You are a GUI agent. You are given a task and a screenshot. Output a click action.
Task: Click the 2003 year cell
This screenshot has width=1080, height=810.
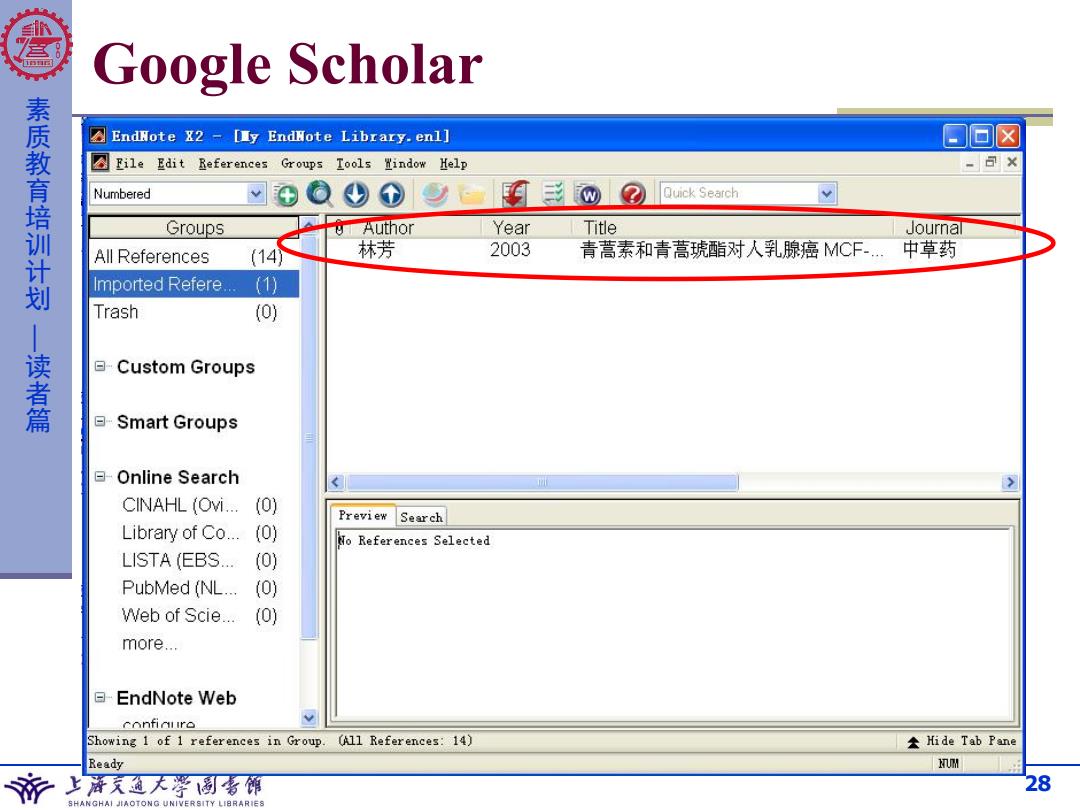[x=510, y=249]
